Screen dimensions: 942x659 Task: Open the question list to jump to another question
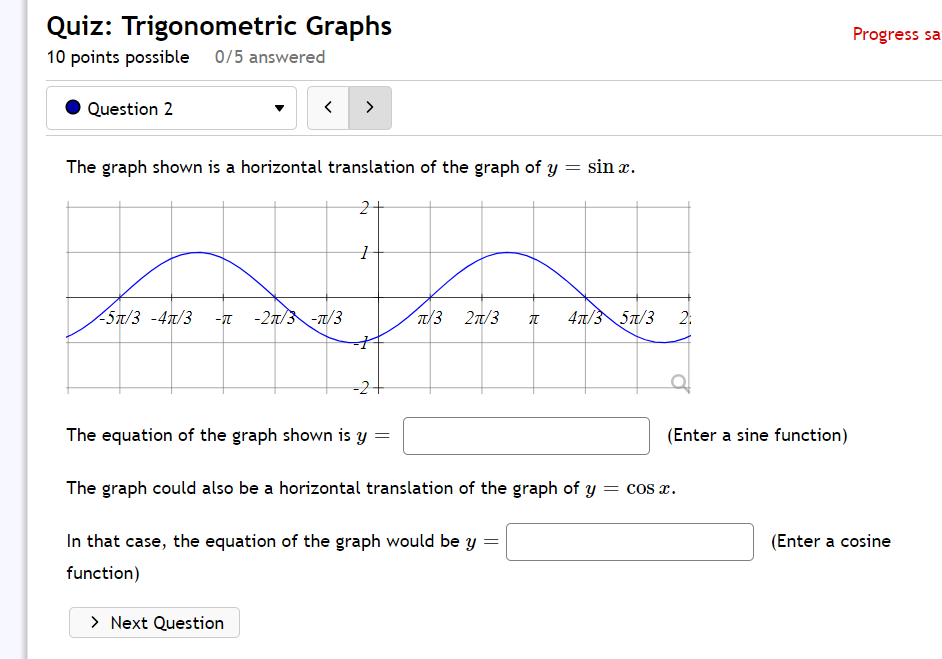pos(170,107)
